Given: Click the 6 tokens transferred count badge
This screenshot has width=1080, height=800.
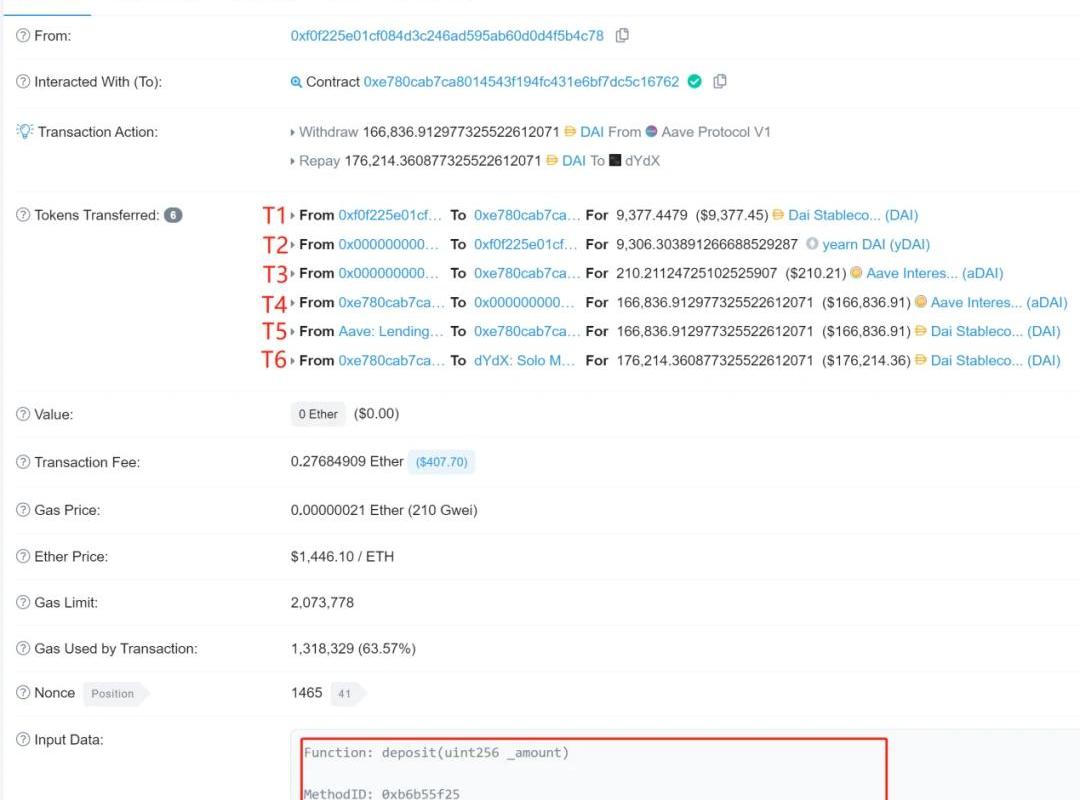Looking at the screenshot, I should coord(173,215).
